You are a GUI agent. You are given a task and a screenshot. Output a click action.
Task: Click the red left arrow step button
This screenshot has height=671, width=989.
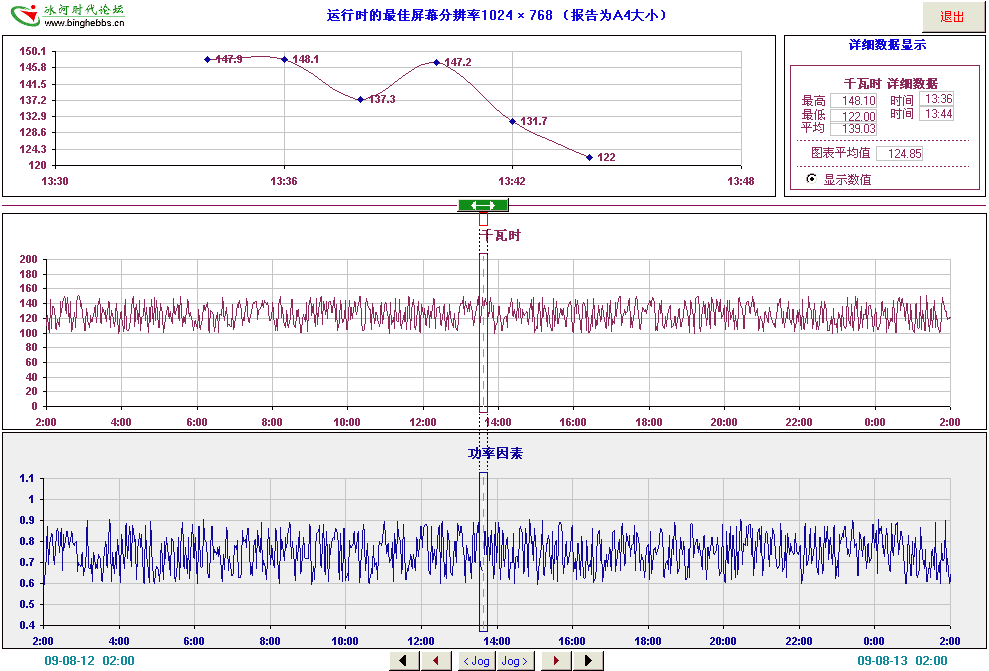click(436, 661)
